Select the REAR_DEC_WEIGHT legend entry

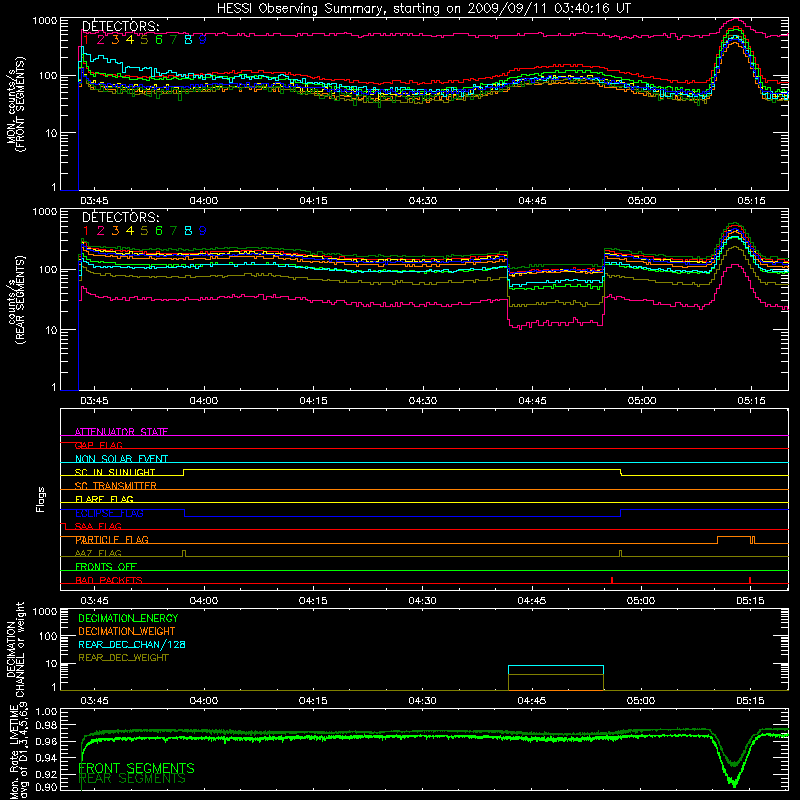click(x=123, y=658)
